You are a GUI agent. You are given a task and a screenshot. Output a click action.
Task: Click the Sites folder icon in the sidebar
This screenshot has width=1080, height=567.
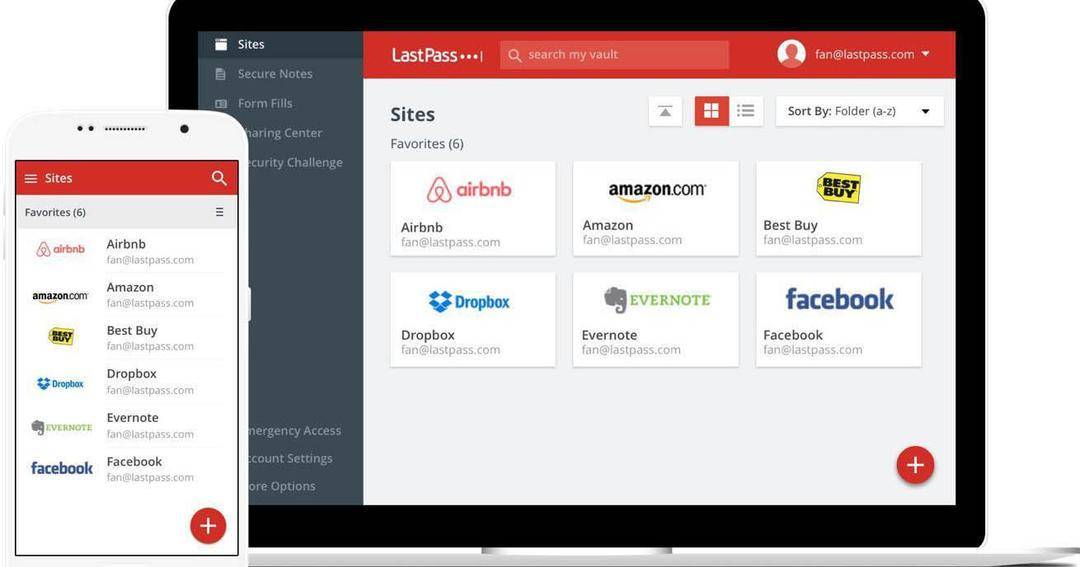tap(220, 44)
